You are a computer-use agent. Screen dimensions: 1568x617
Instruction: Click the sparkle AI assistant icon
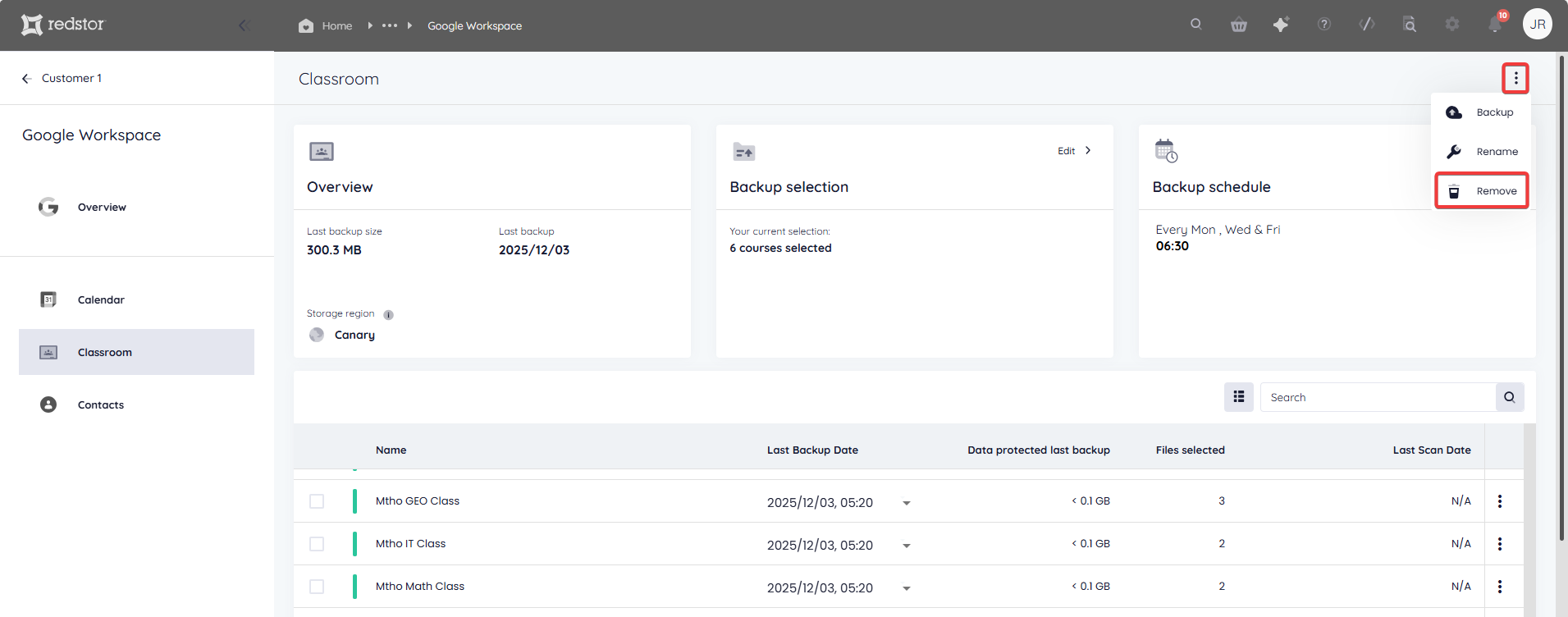pos(1281,25)
